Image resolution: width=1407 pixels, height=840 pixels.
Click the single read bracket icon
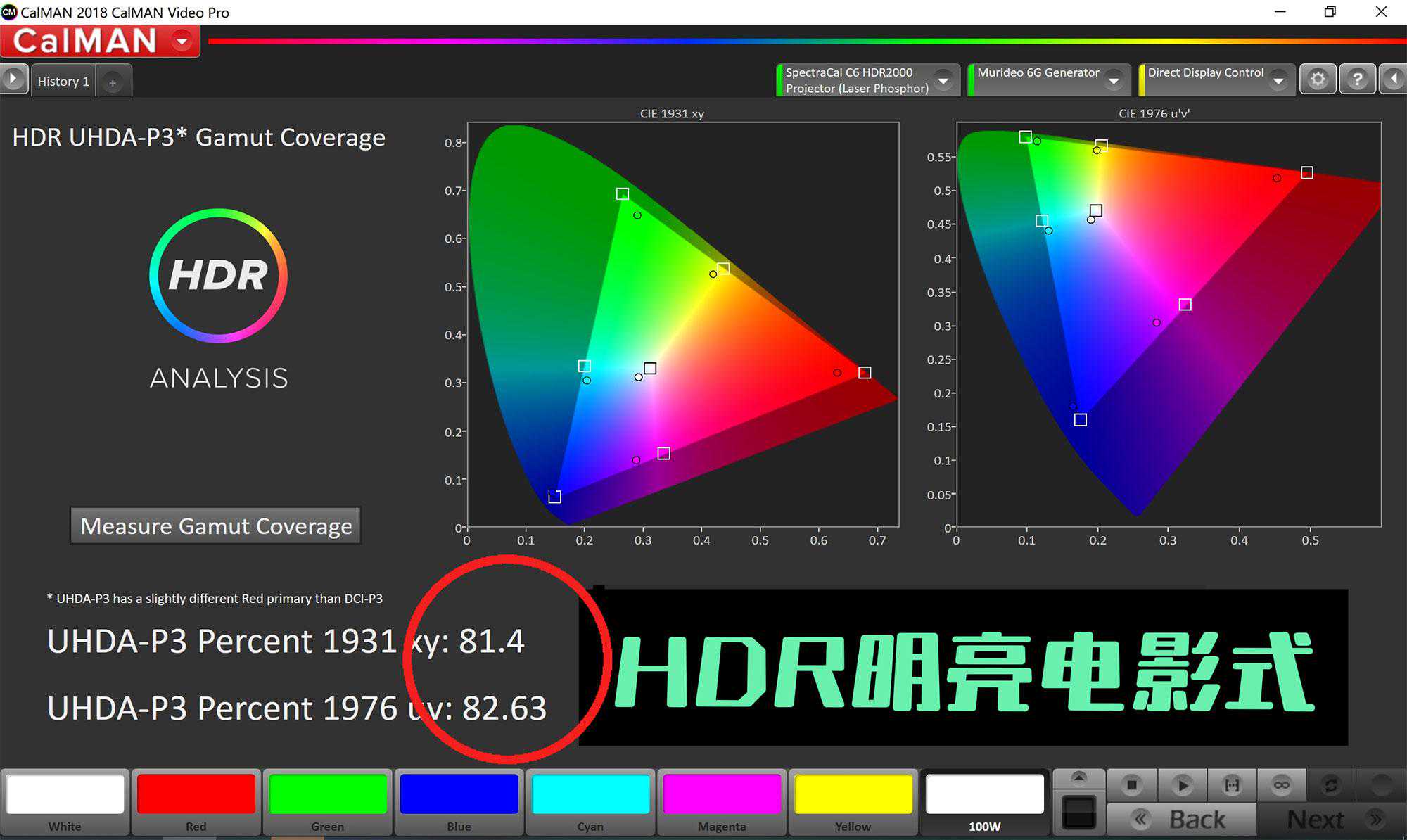coord(1232,784)
